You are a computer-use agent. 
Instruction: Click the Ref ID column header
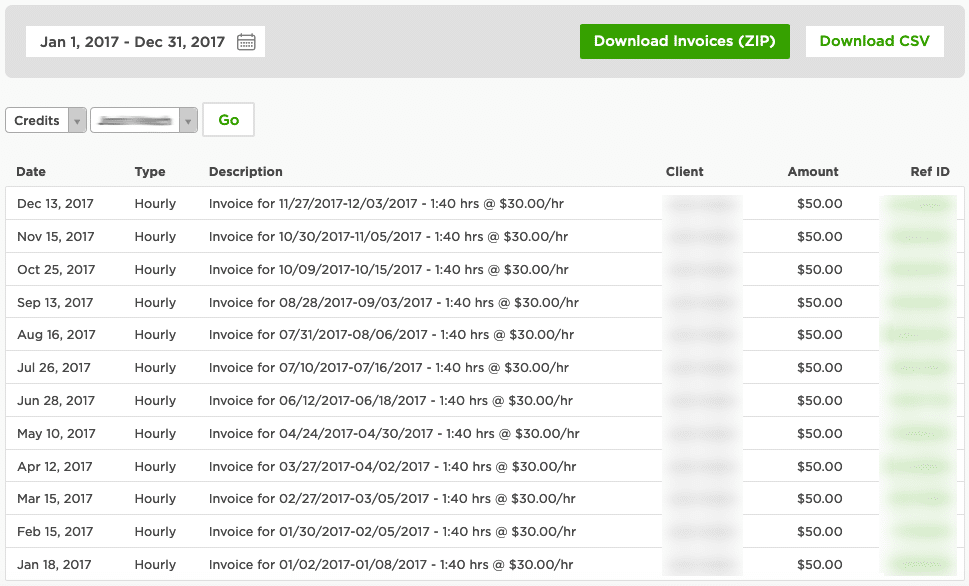click(930, 172)
